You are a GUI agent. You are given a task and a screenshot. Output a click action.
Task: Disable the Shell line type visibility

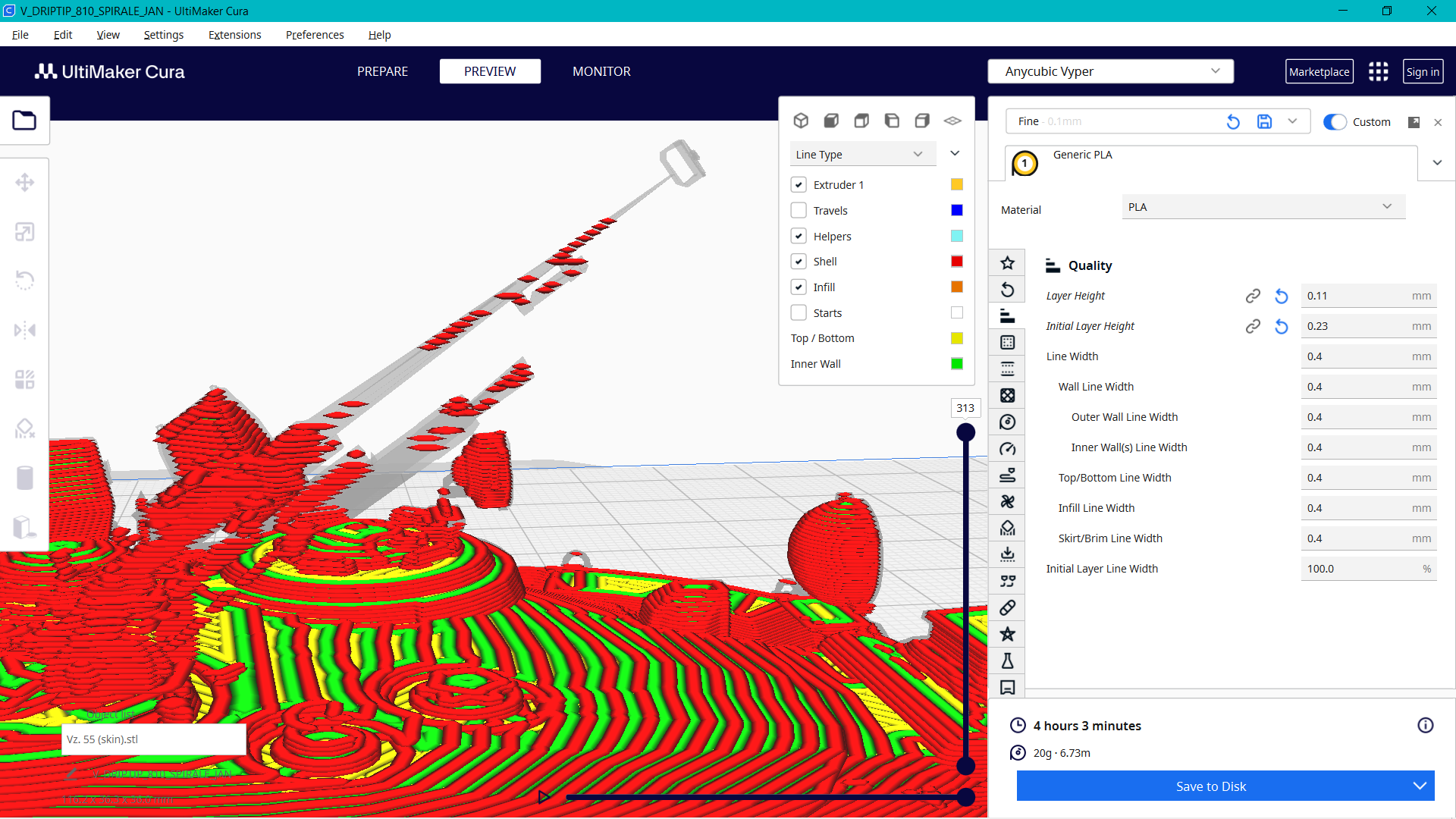coord(799,261)
